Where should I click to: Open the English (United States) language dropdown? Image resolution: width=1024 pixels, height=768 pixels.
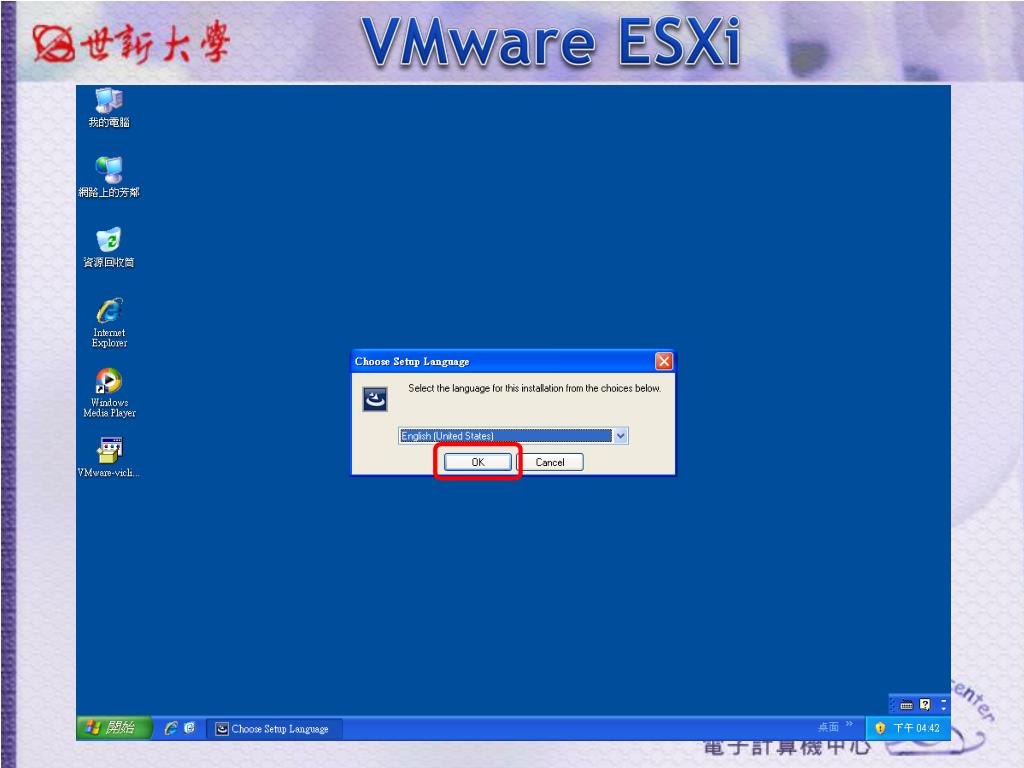513,436
